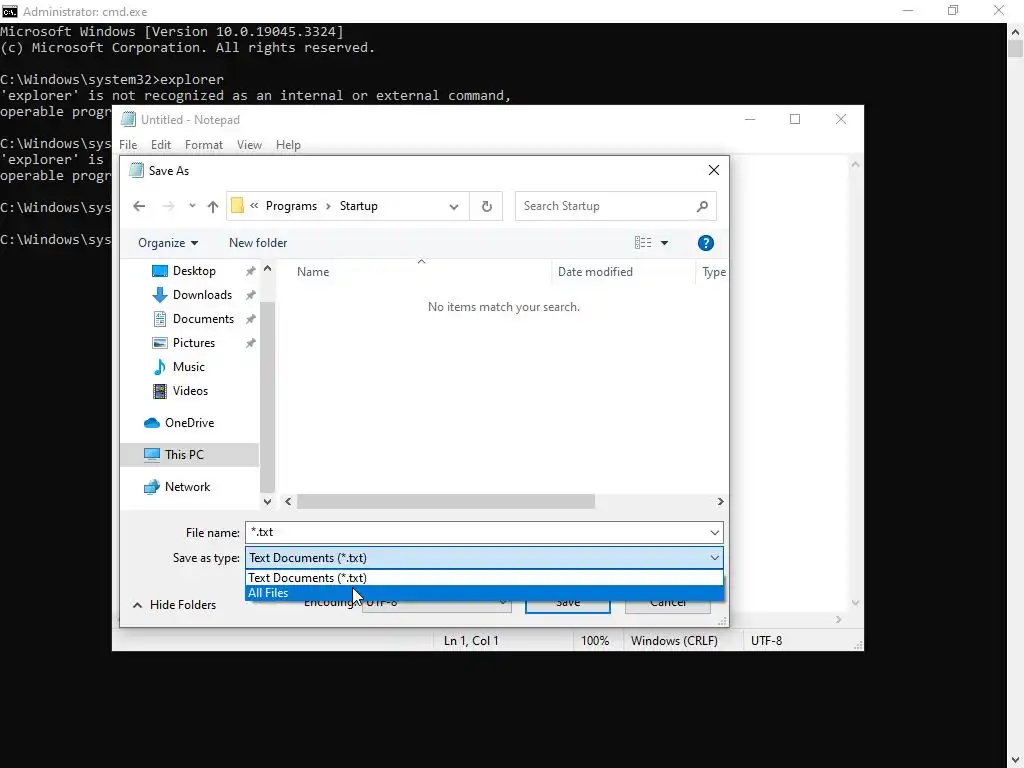Open Network in the navigation pane

pos(187,487)
